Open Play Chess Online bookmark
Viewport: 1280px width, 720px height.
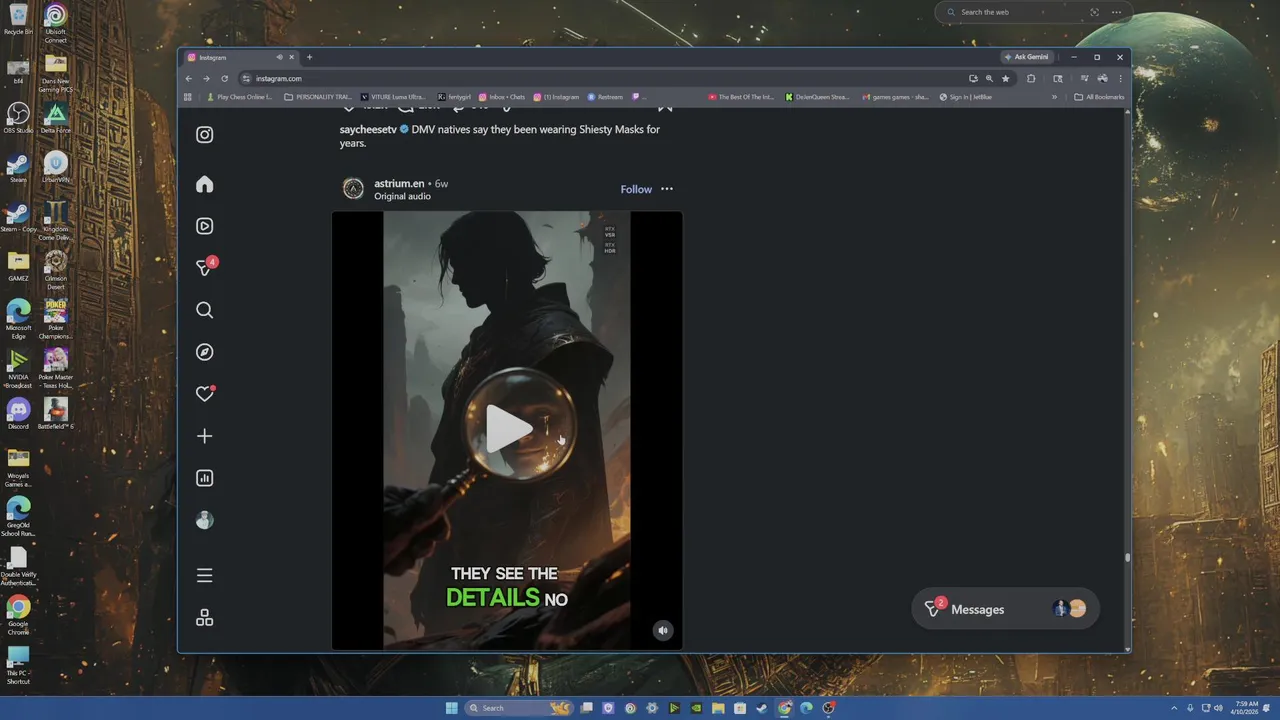(x=239, y=97)
